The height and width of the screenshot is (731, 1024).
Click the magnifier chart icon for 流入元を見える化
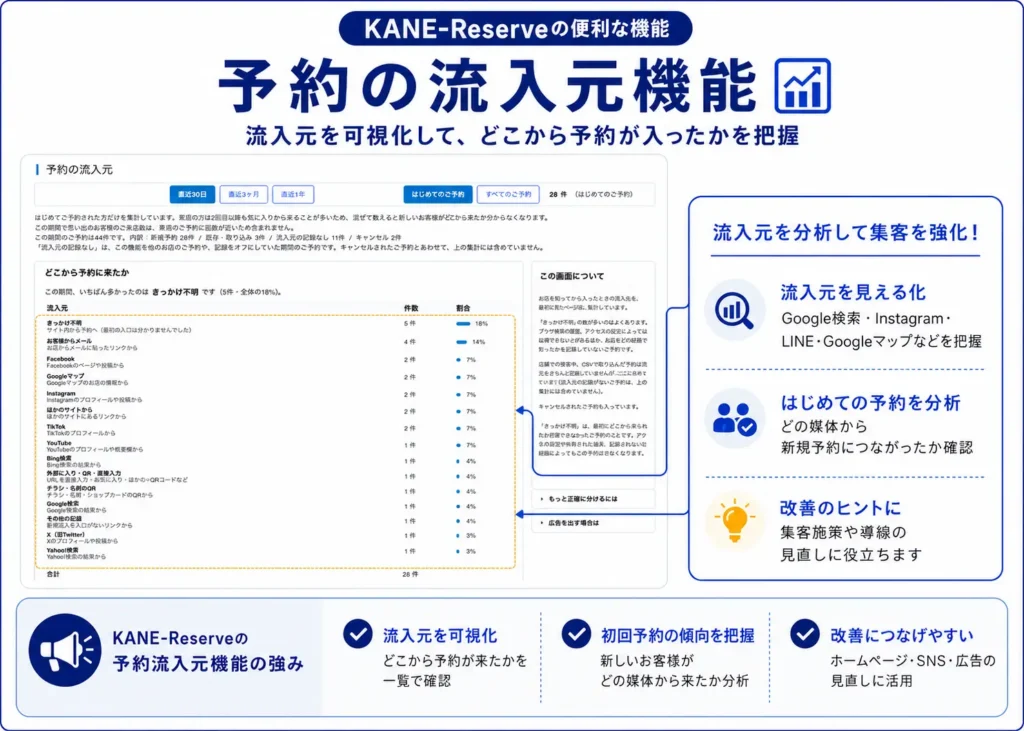[735, 310]
